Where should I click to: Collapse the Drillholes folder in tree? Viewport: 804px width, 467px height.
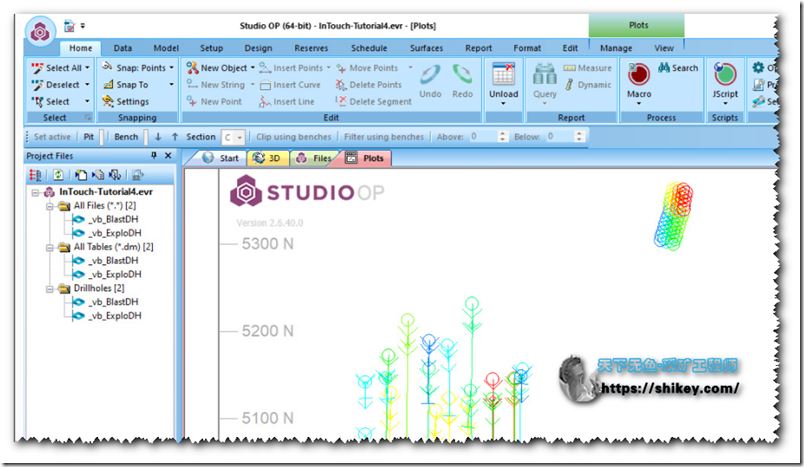(49, 288)
